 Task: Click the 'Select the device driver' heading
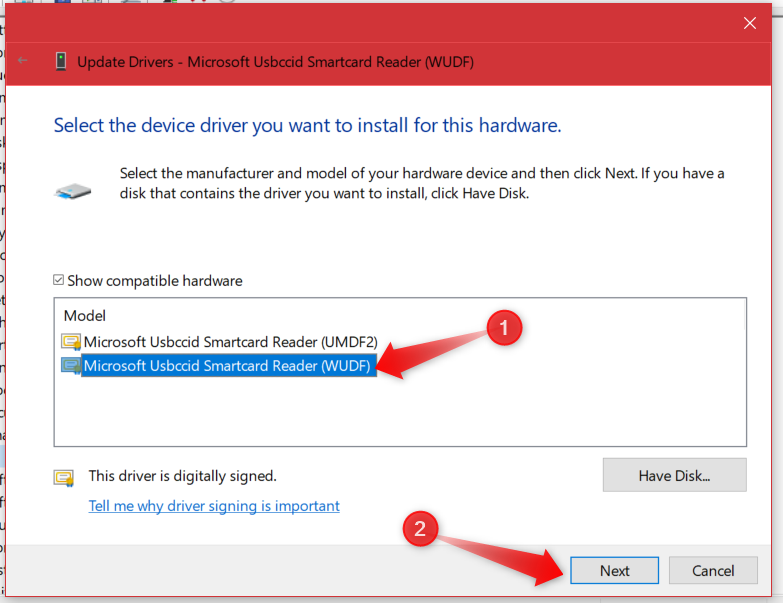point(307,125)
